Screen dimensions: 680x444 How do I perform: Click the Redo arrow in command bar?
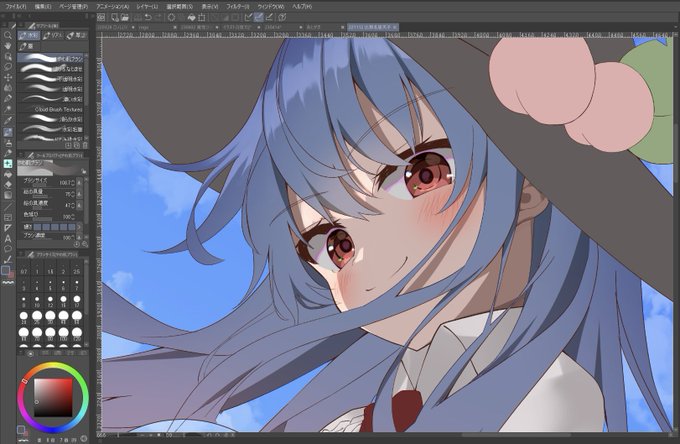point(158,17)
